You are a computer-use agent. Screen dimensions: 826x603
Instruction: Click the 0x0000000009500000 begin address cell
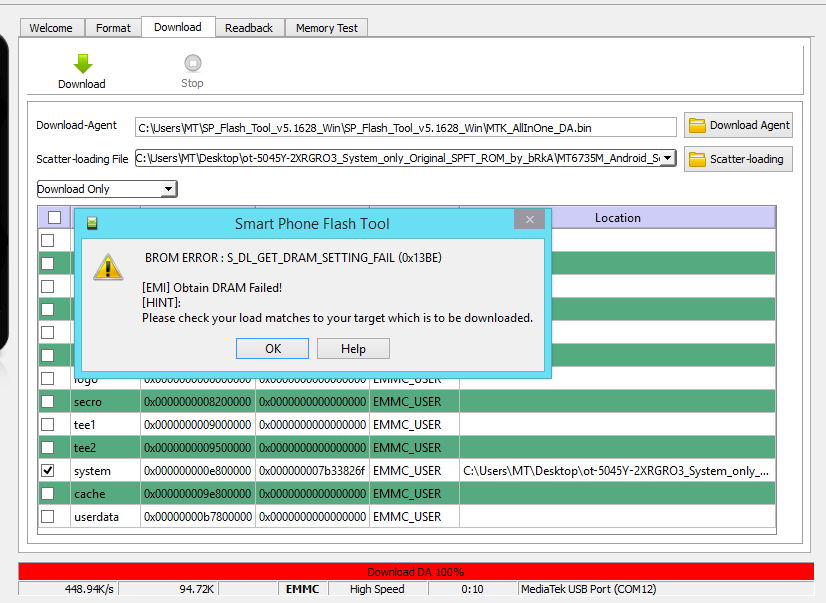click(x=198, y=448)
